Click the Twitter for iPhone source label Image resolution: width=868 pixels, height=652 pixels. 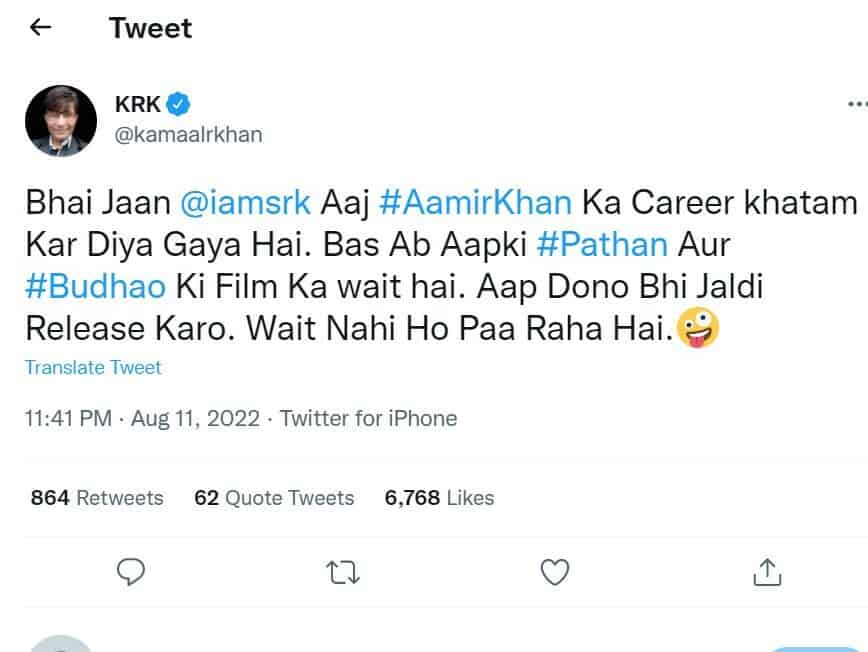368,418
